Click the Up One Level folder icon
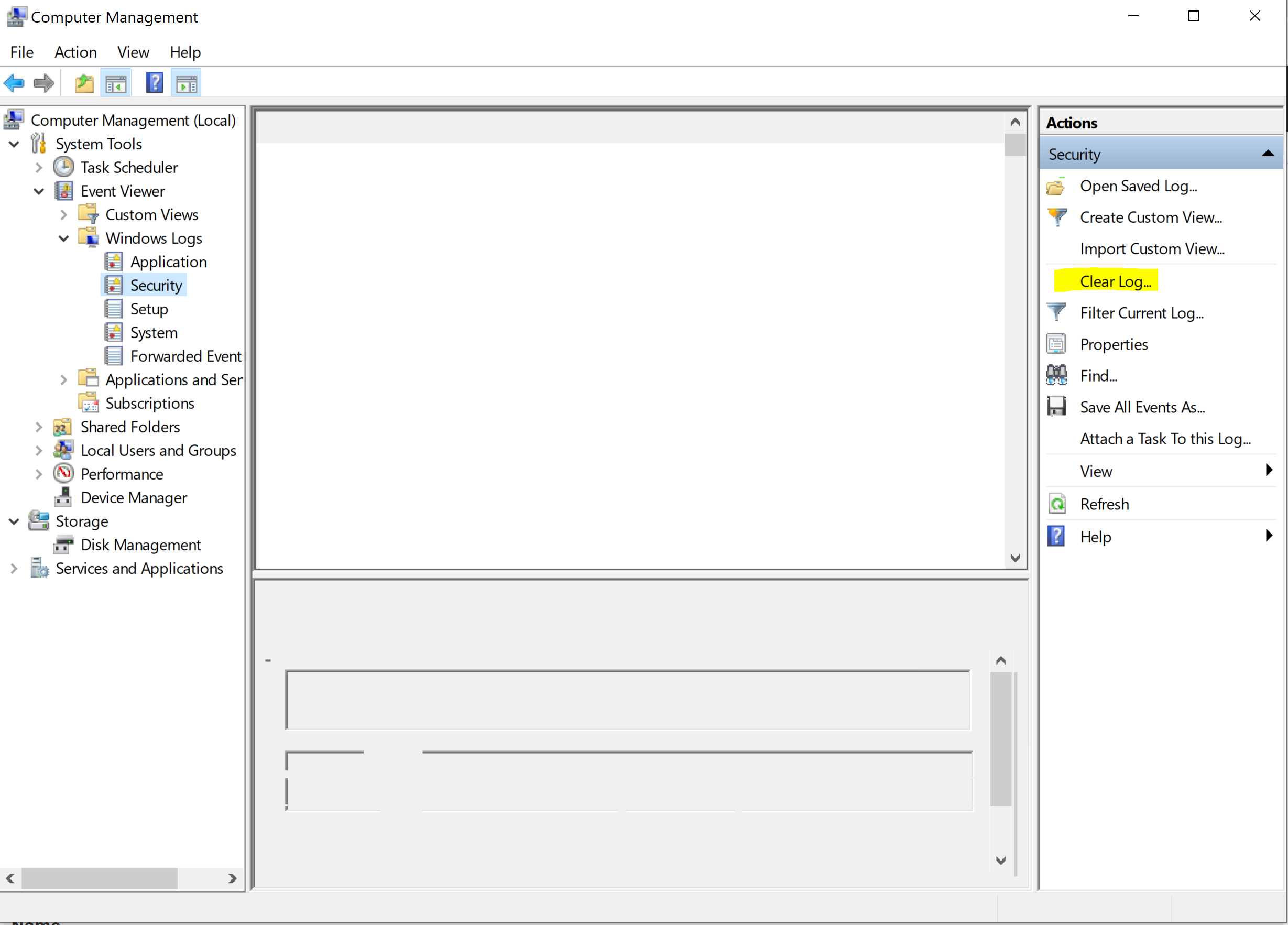 click(84, 83)
